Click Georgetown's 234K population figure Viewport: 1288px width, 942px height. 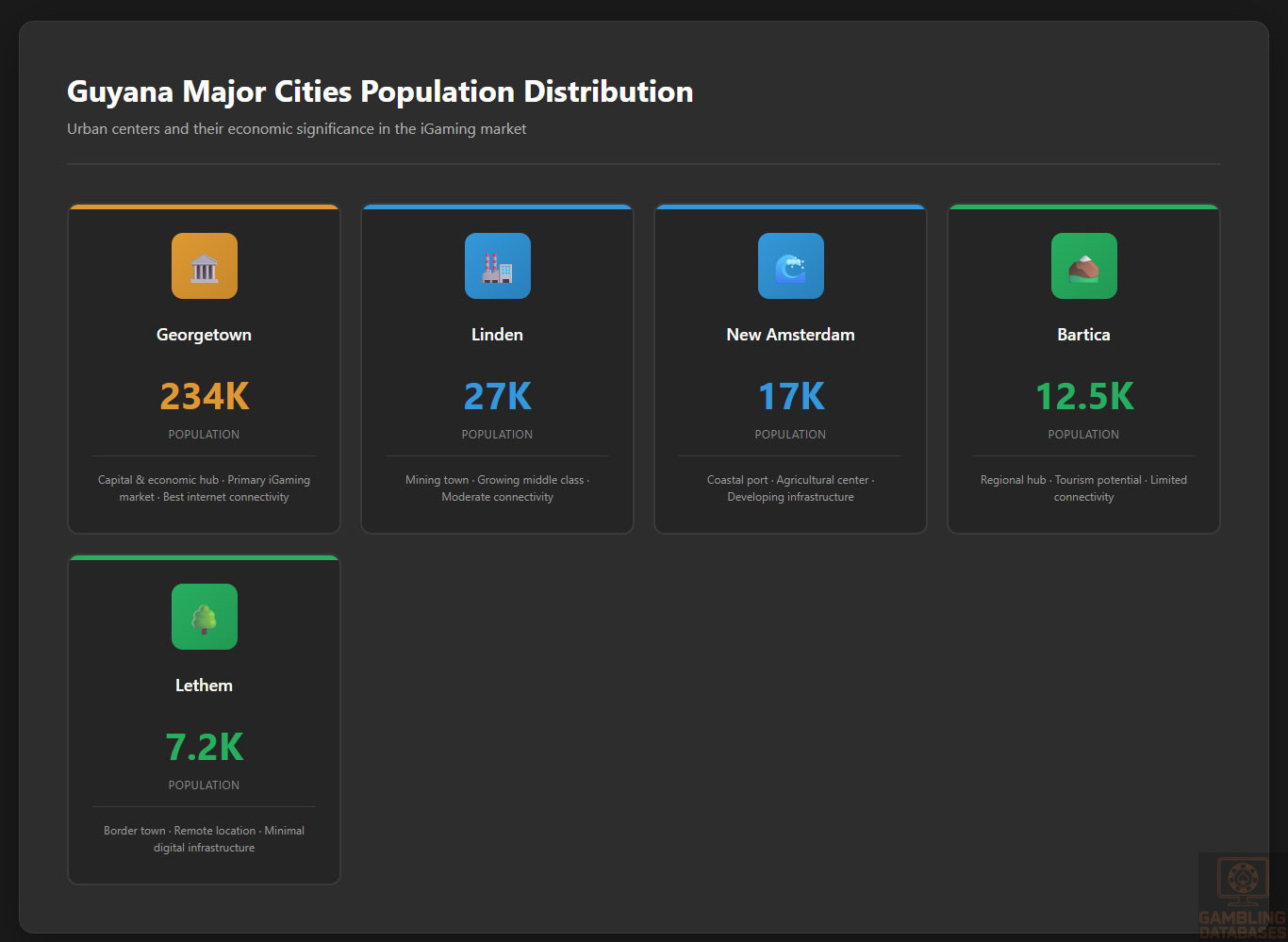[205, 397]
